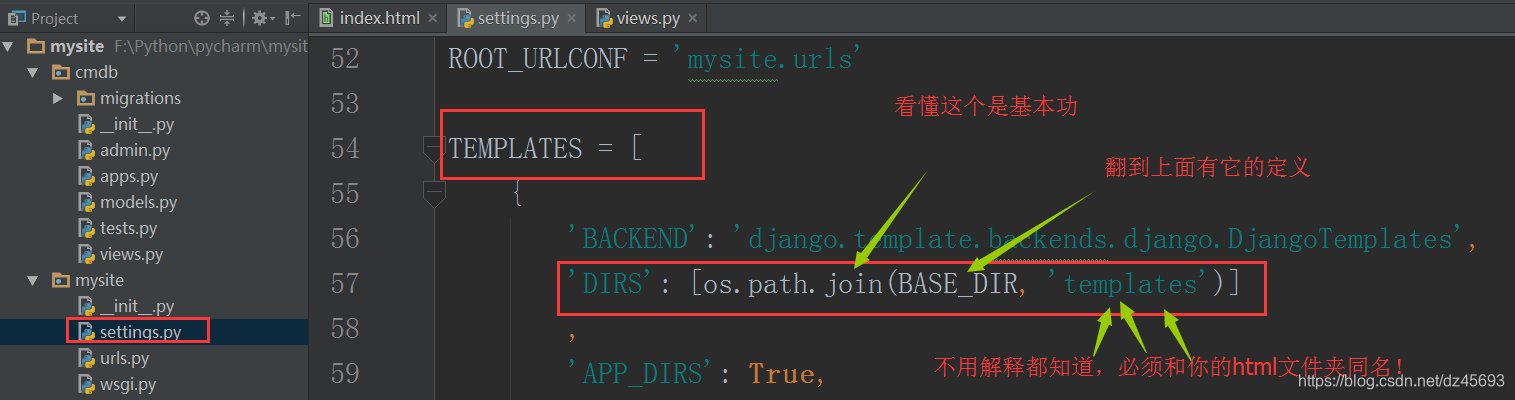Click the 'BACKEND' key in code
1515x400 pixels.
(x=630, y=239)
